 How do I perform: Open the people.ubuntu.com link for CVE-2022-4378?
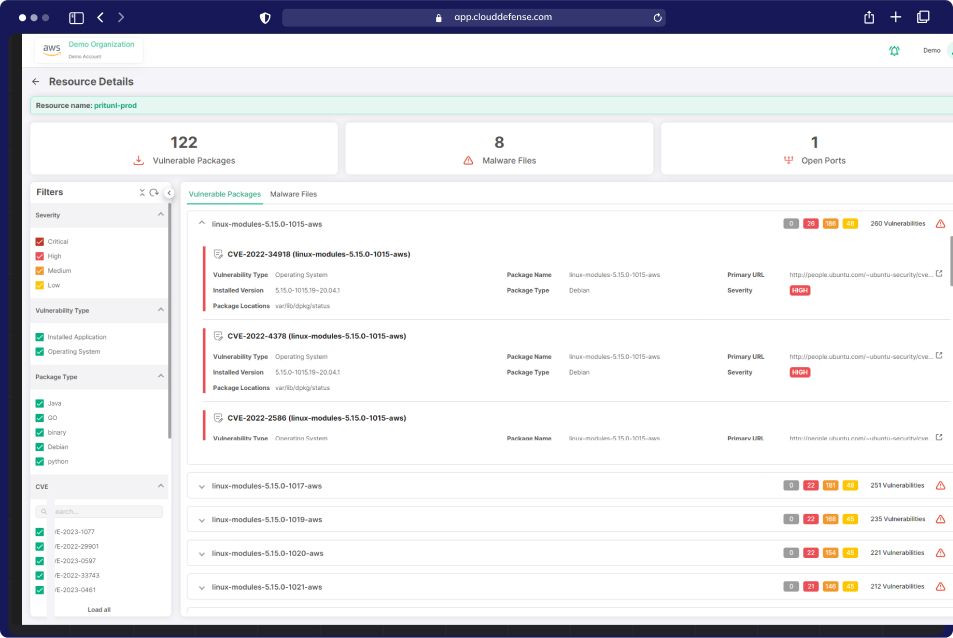click(860, 357)
